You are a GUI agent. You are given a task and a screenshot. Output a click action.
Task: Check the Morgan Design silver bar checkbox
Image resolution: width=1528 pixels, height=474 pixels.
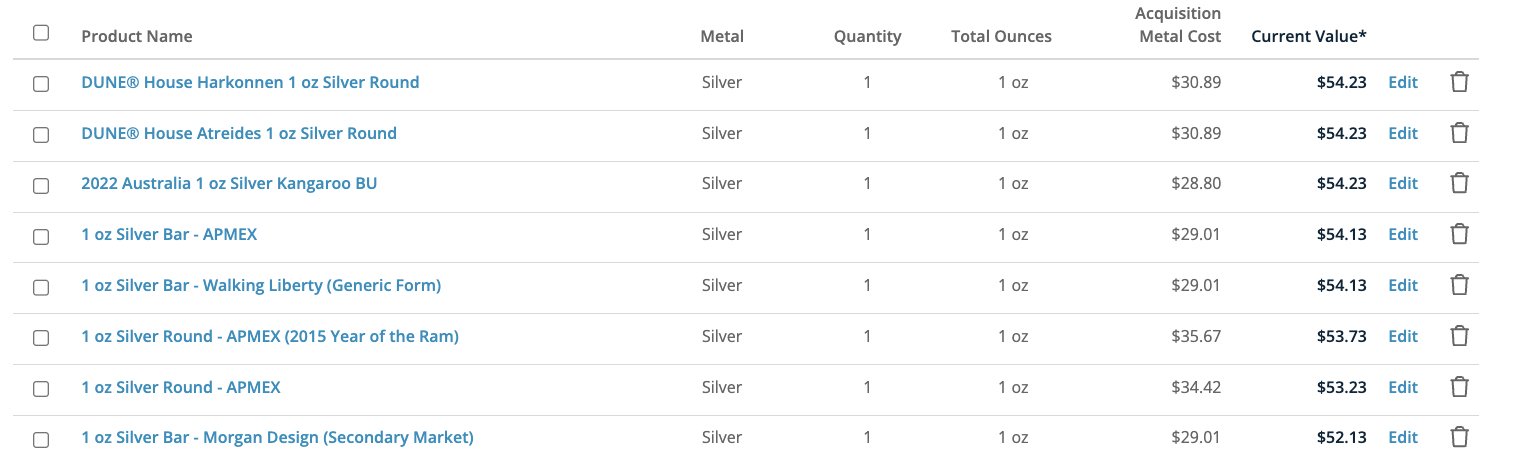coord(41,440)
